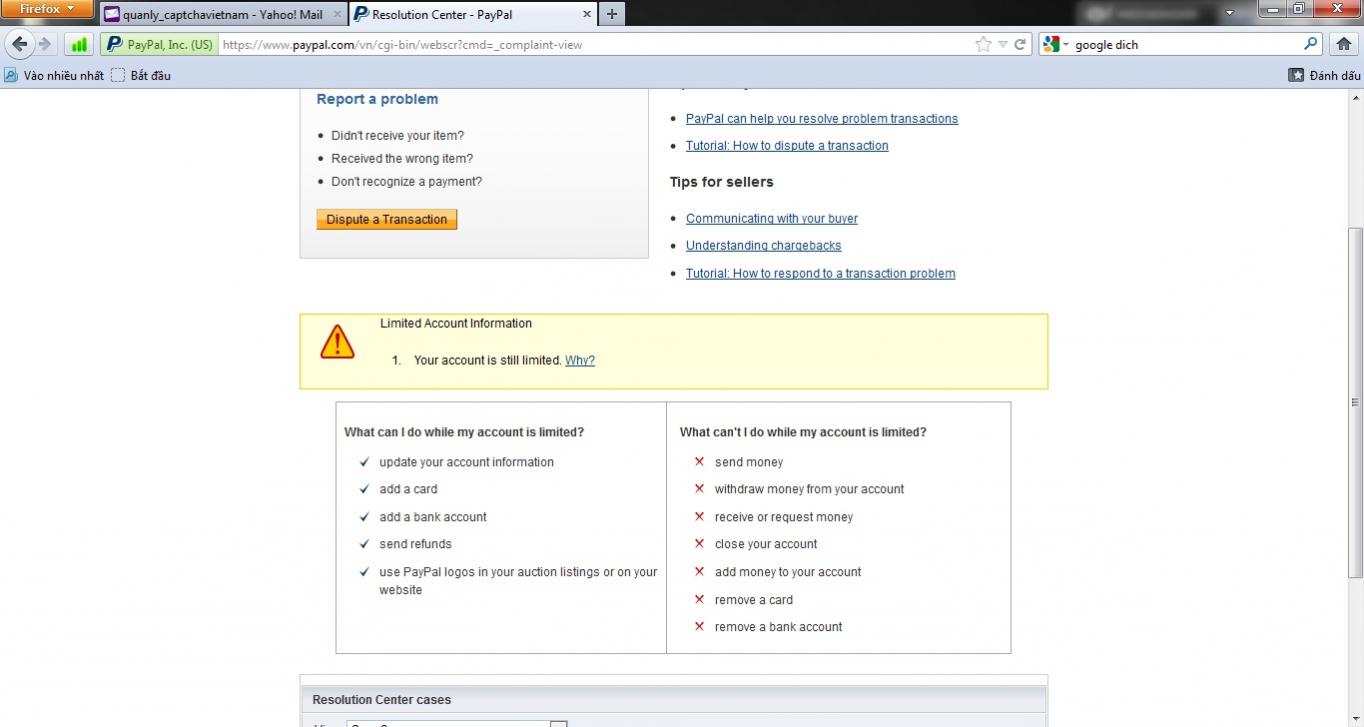Click the 'send money' list item

tap(749, 463)
